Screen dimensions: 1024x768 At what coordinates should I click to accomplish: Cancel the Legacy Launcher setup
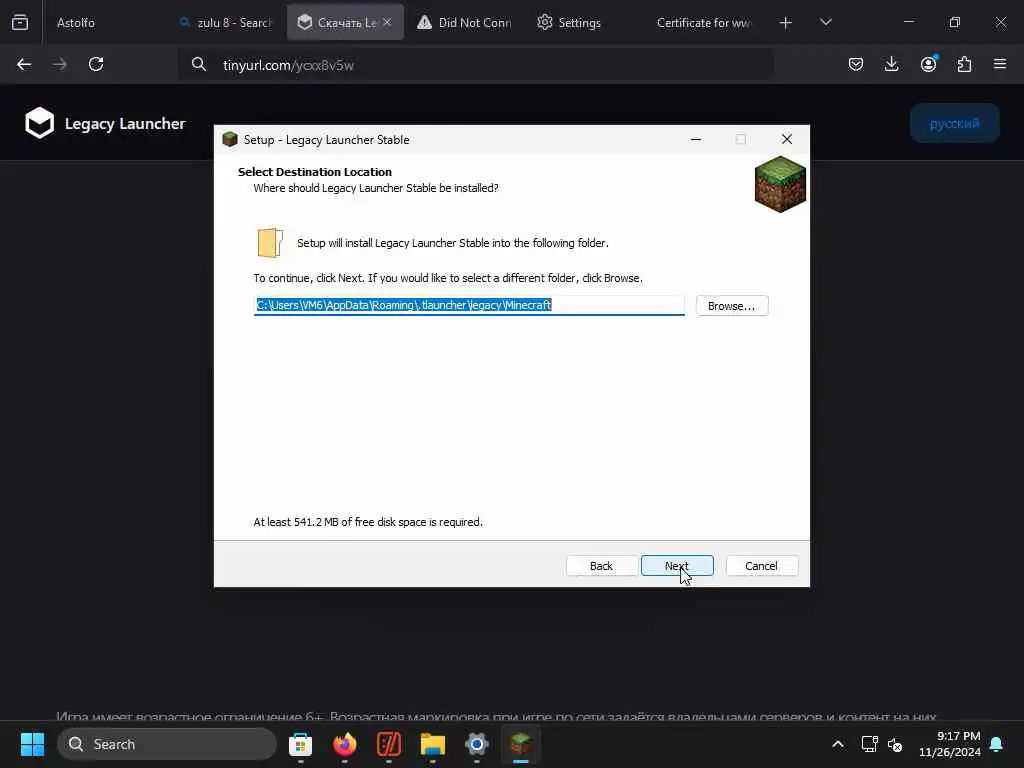pyautogui.click(x=761, y=566)
